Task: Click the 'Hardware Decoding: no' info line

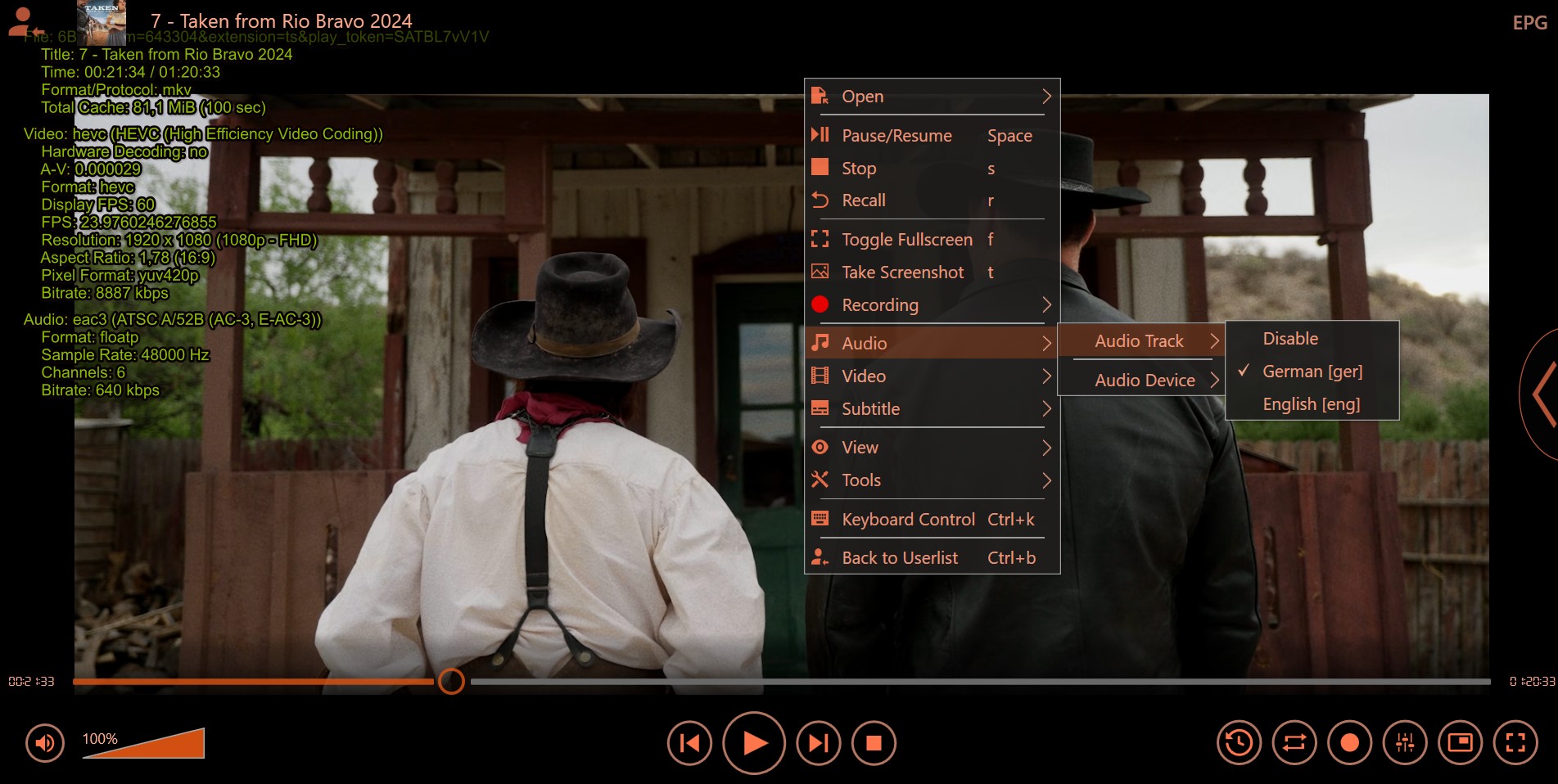Action: (124, 151)
